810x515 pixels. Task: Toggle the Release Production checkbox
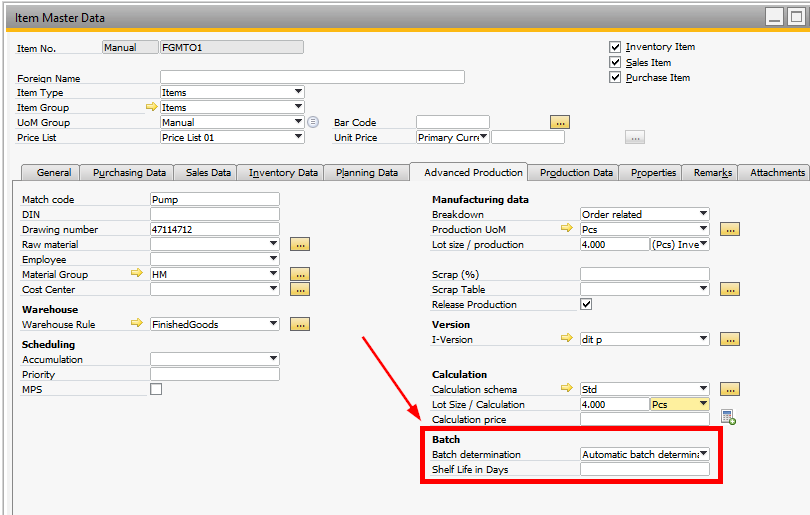(586, 304)
